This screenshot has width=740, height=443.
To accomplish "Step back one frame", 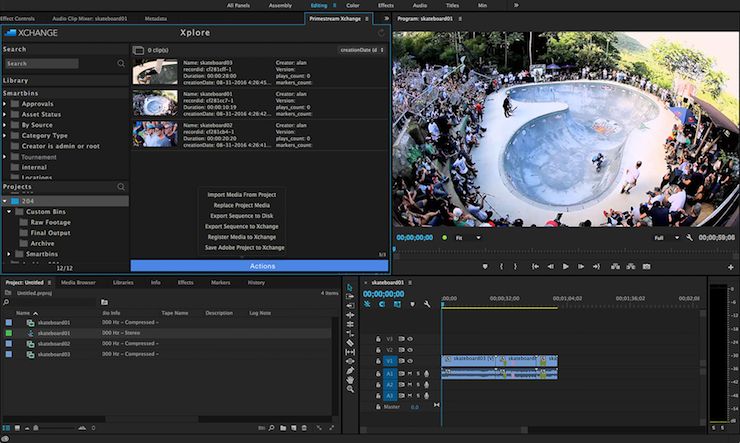I will 550,267.
